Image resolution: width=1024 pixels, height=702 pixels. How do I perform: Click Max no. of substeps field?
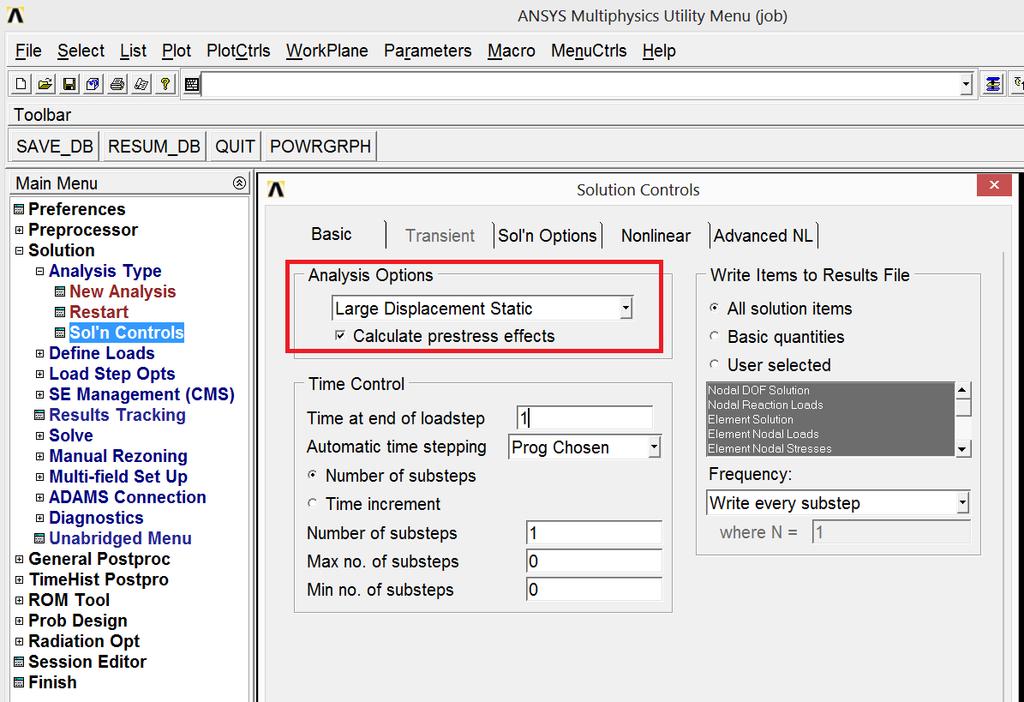point(594,561)
